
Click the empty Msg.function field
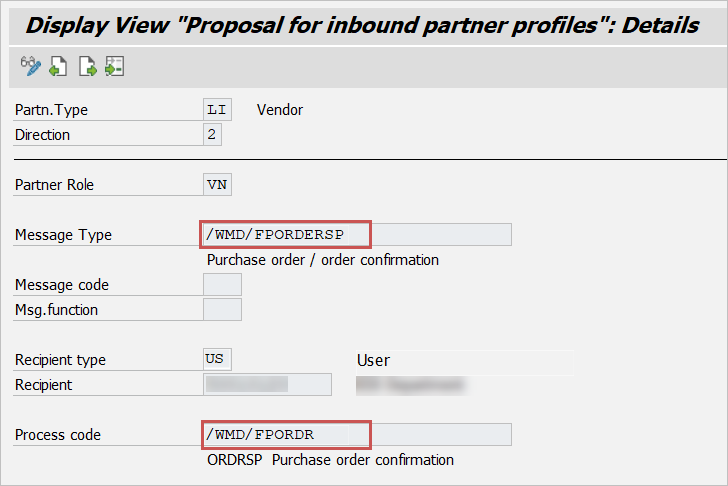pos(222,310)
